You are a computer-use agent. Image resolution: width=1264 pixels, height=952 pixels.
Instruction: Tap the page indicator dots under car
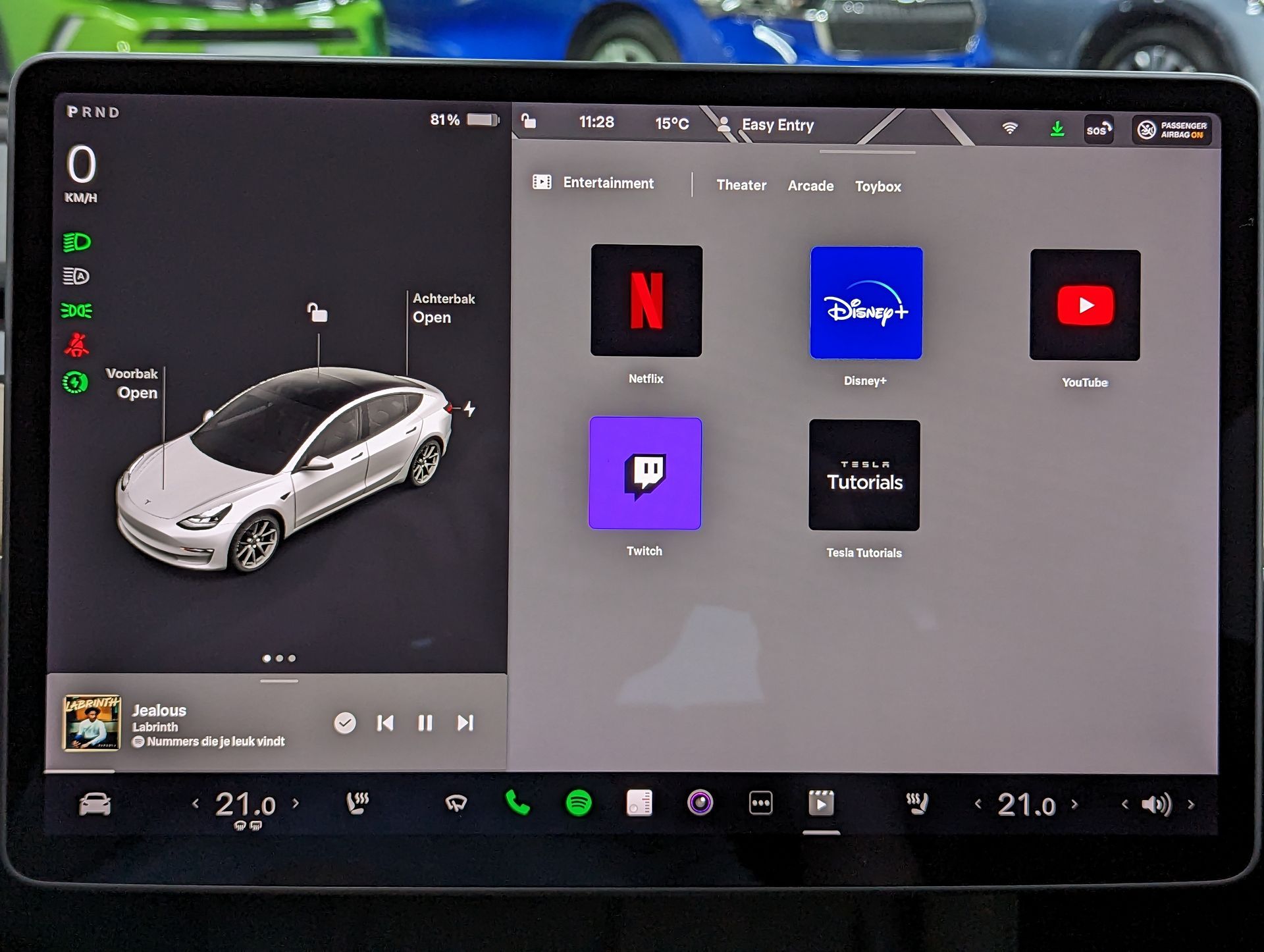(x=279, y=658)
